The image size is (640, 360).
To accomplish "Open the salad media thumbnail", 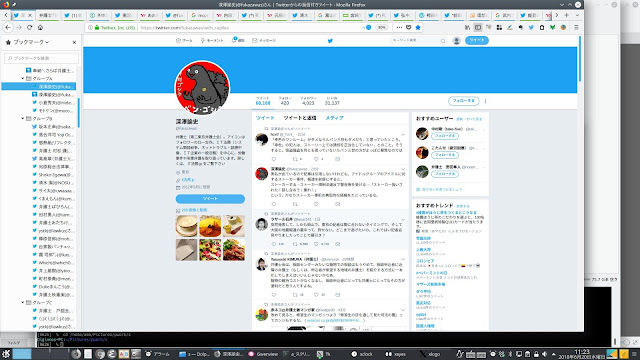I will (210, 249).
